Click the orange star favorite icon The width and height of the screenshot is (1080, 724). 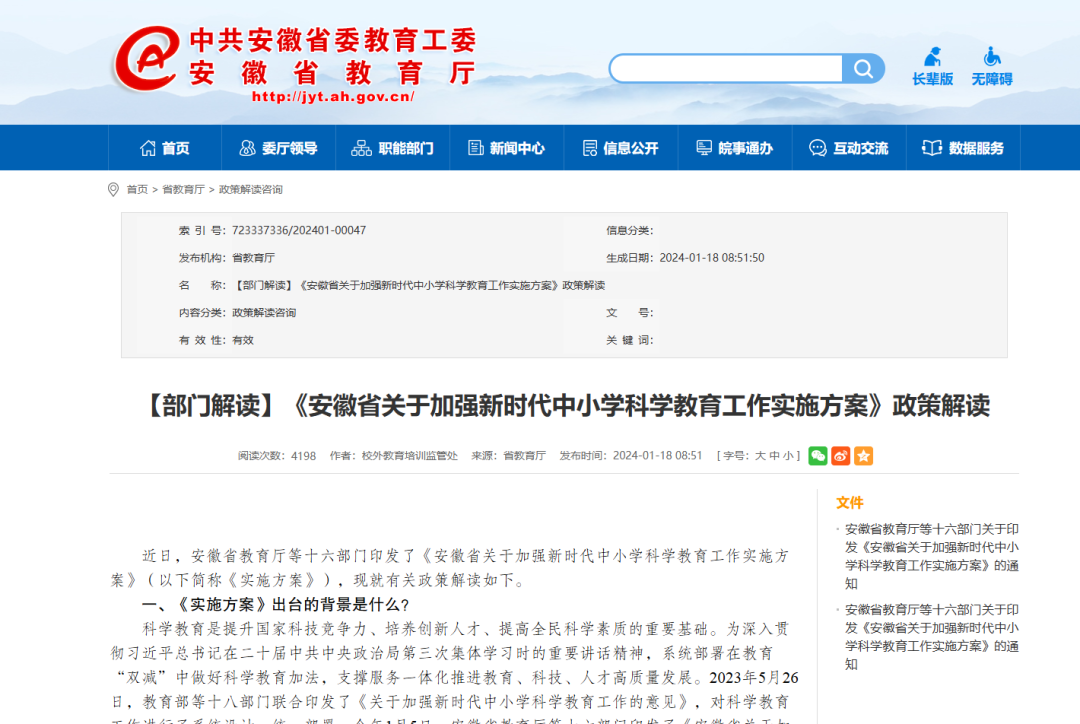pyautogui.click(x=864, y=455)
